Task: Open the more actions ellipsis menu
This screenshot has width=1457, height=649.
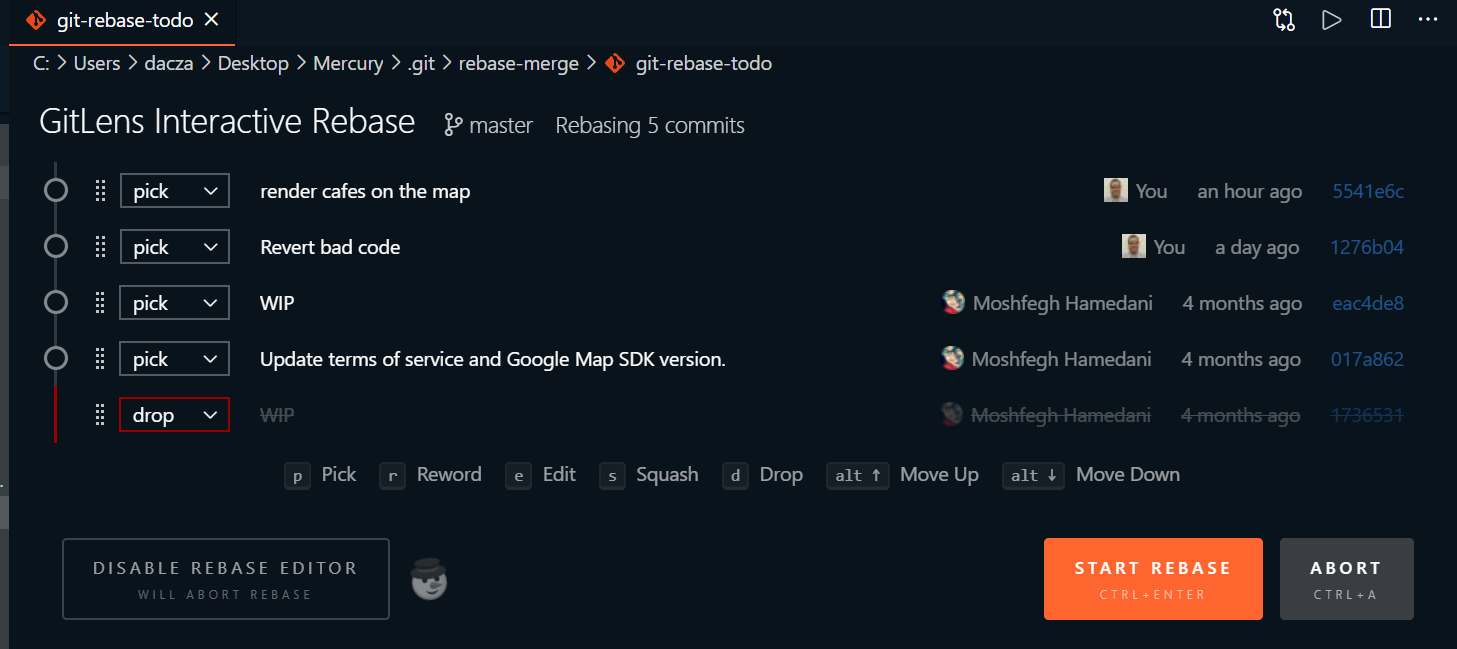Action: point(1428,20)
